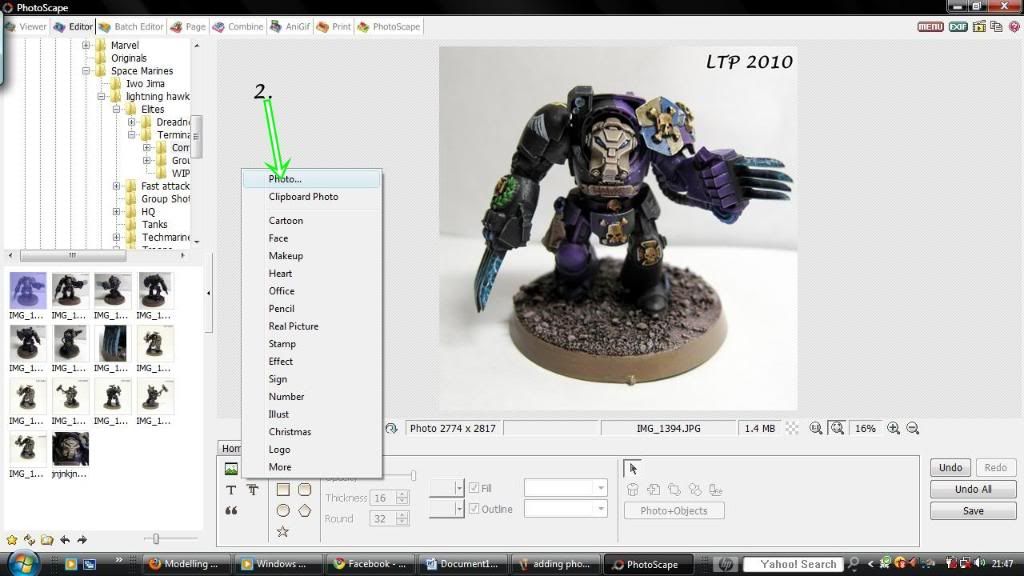Viewport: 1024px width, 576px height.
Task: Expand the Techmarine folder node
Action: click(116, 237)
